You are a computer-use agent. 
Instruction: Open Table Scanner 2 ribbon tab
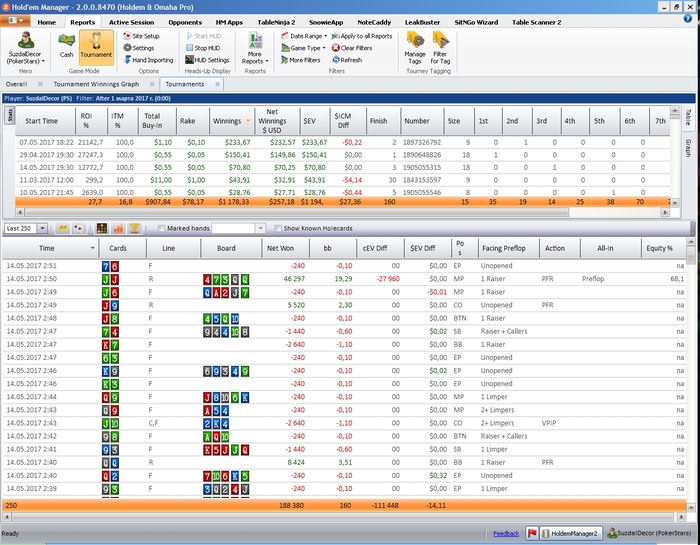click(x=536, y=22)
